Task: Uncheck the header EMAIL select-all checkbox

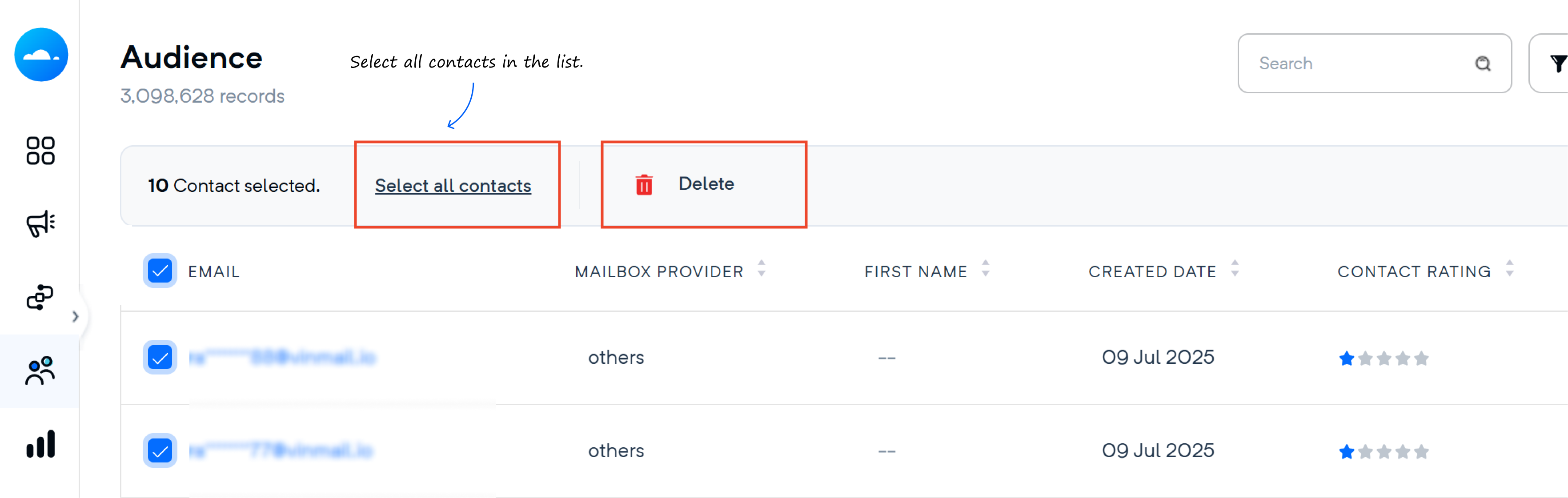Action: click(160, 271)
